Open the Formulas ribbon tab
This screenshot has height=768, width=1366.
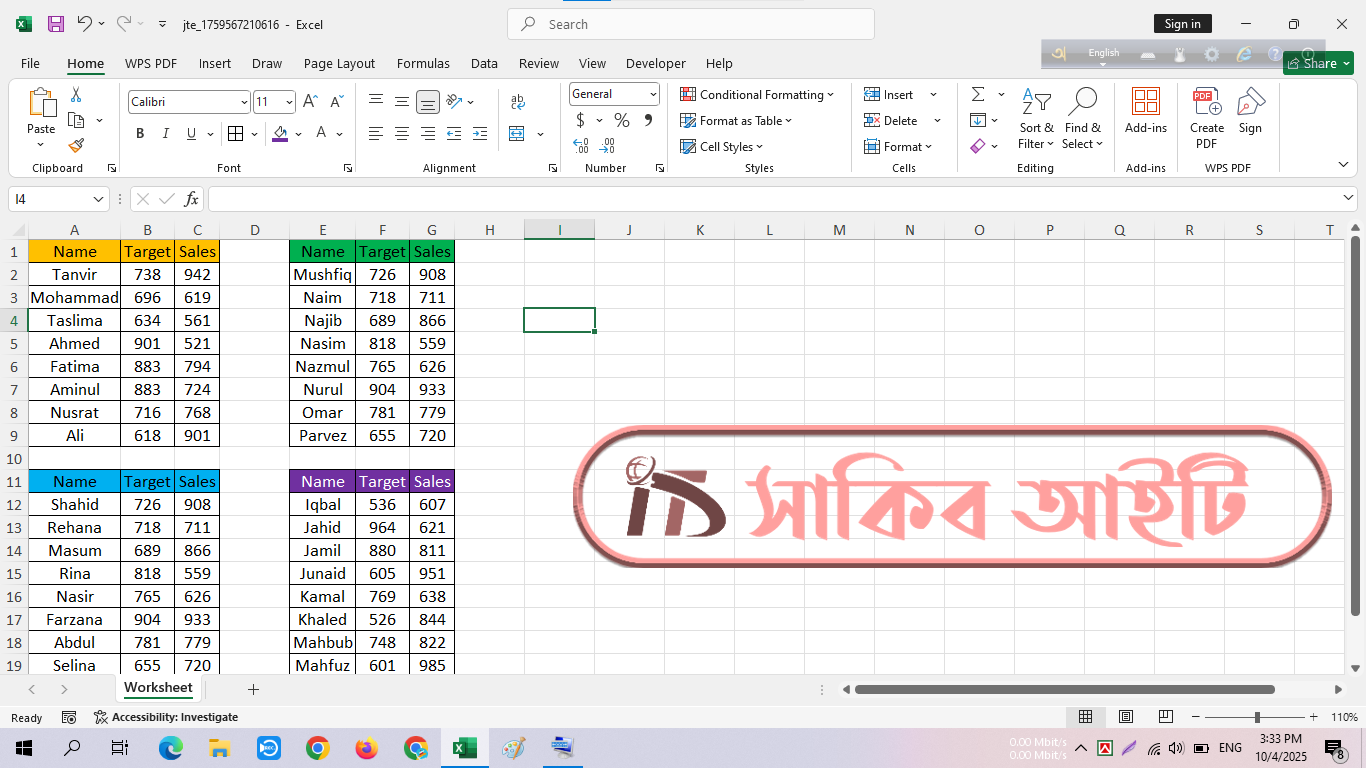[x=423, y=63]
